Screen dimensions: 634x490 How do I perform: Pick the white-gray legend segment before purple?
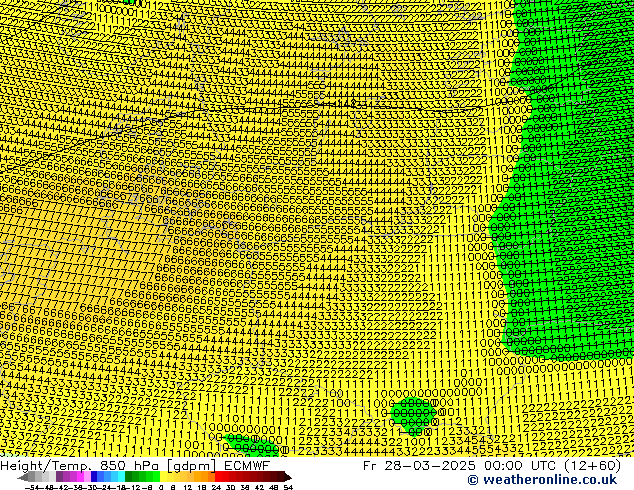coord(52,478)
